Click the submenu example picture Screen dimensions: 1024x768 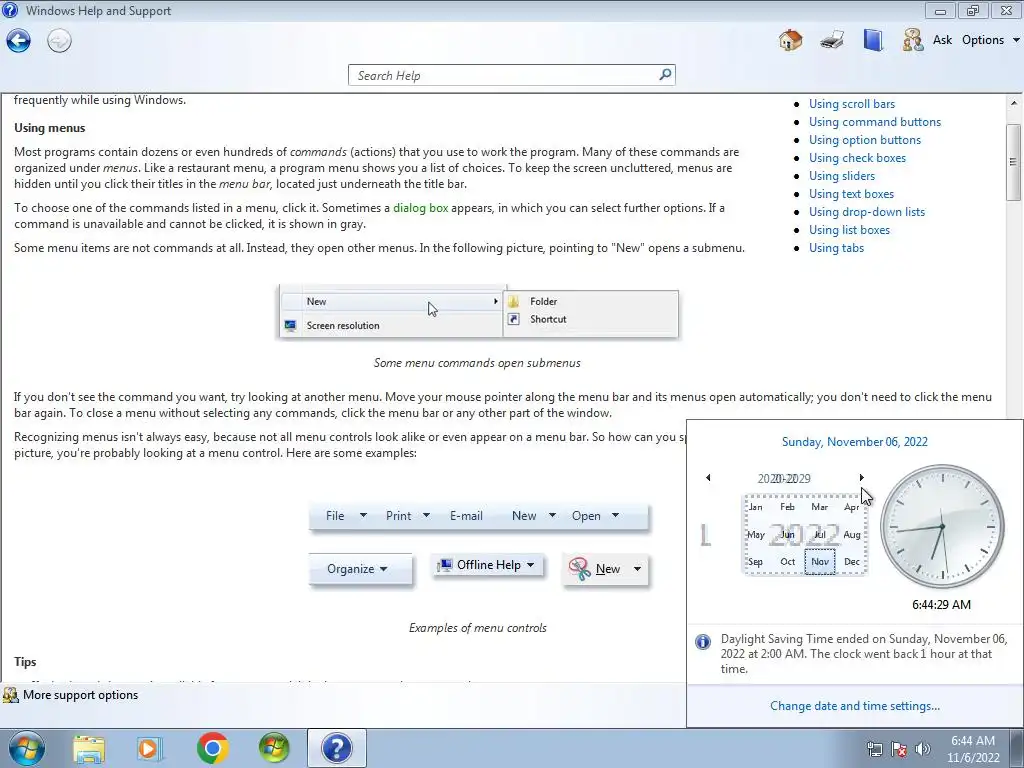pyautogui.click(x=479, y=312)
